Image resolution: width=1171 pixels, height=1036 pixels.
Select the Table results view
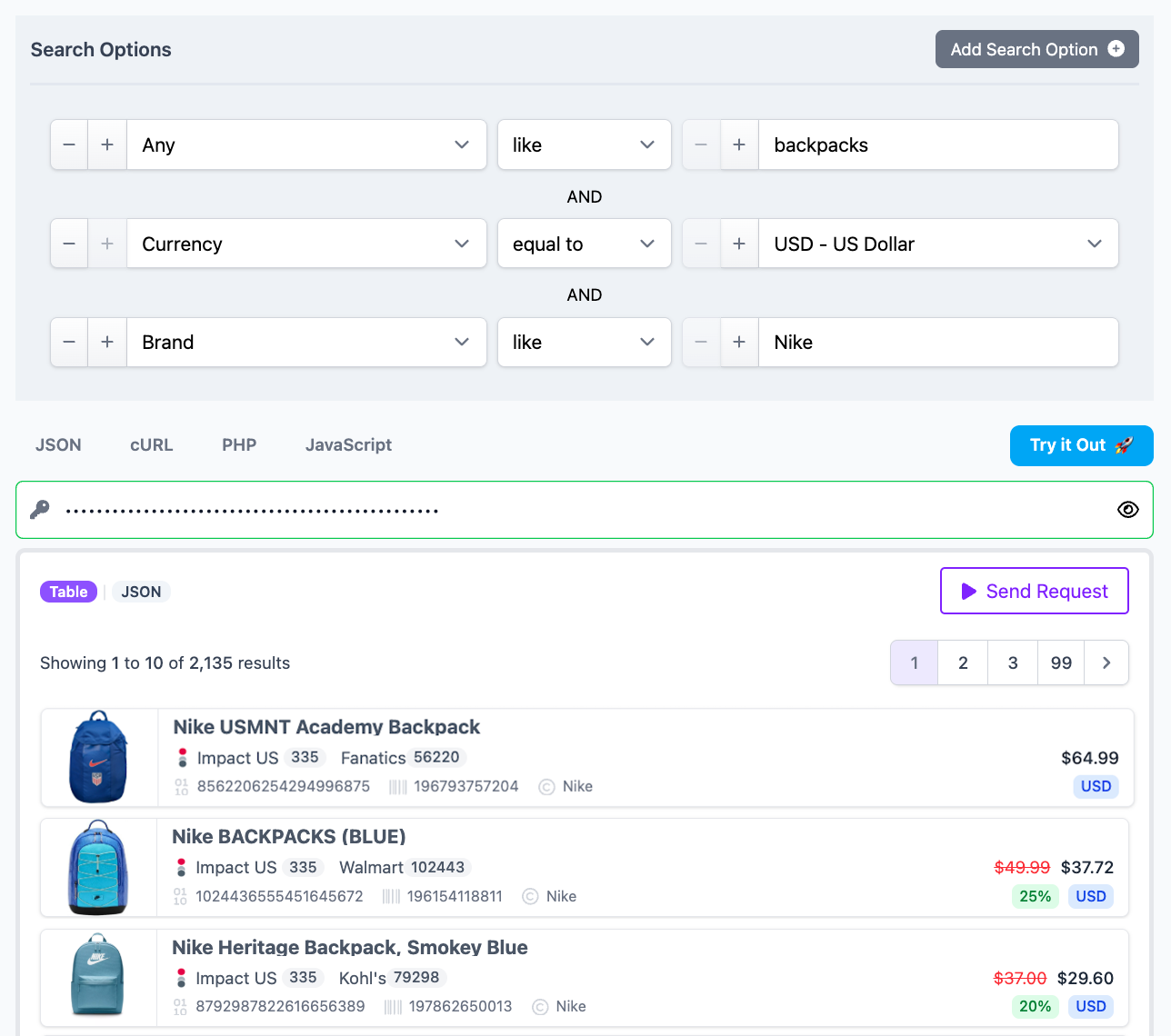pos(68,592)
